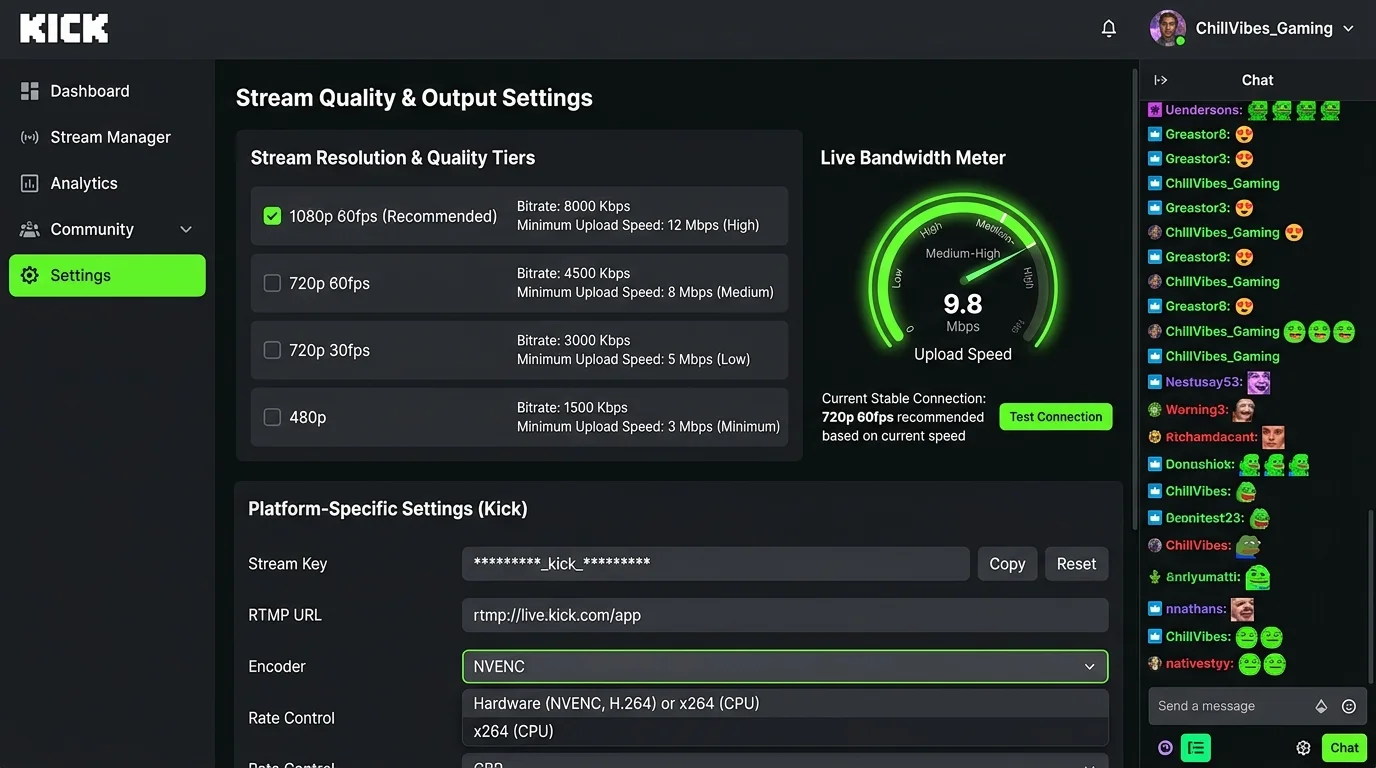
Task: Click the Test Connection button
Action: (1055, 417)
